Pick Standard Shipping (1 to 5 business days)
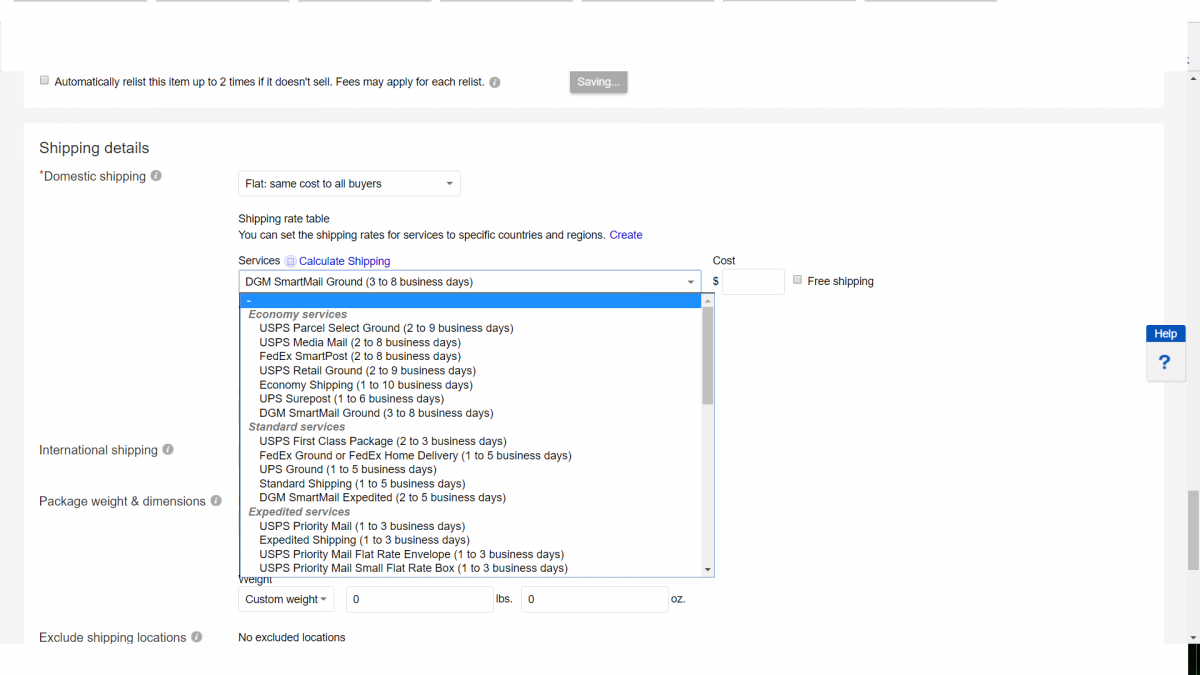Viewport: 1200px width, 675px height. (x=471, y=483)
